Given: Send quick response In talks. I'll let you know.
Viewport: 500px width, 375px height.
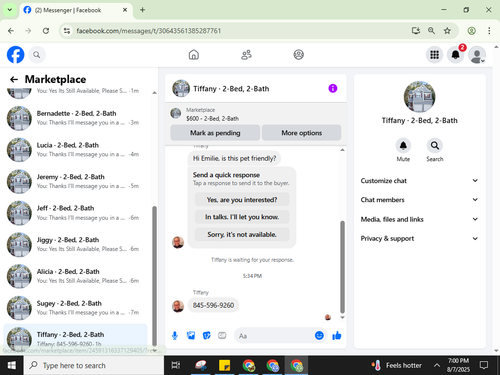Looking at the screenshot, I should (x=242, y=217).
